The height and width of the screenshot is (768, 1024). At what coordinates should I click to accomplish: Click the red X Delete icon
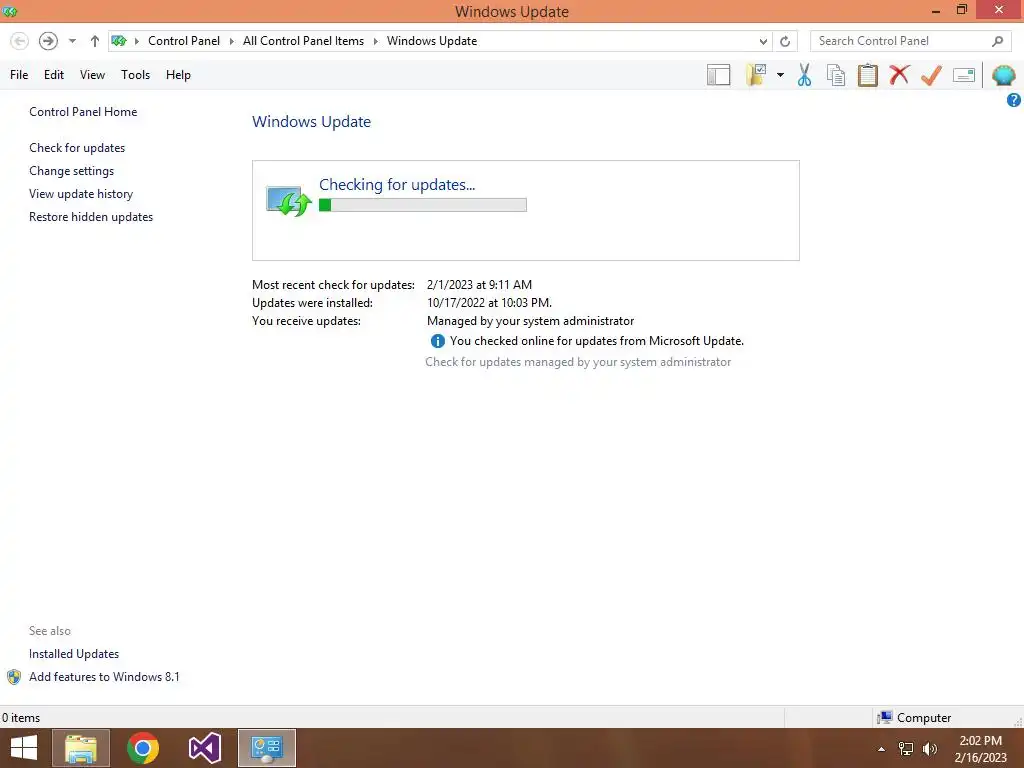click(x=899, y=75)
